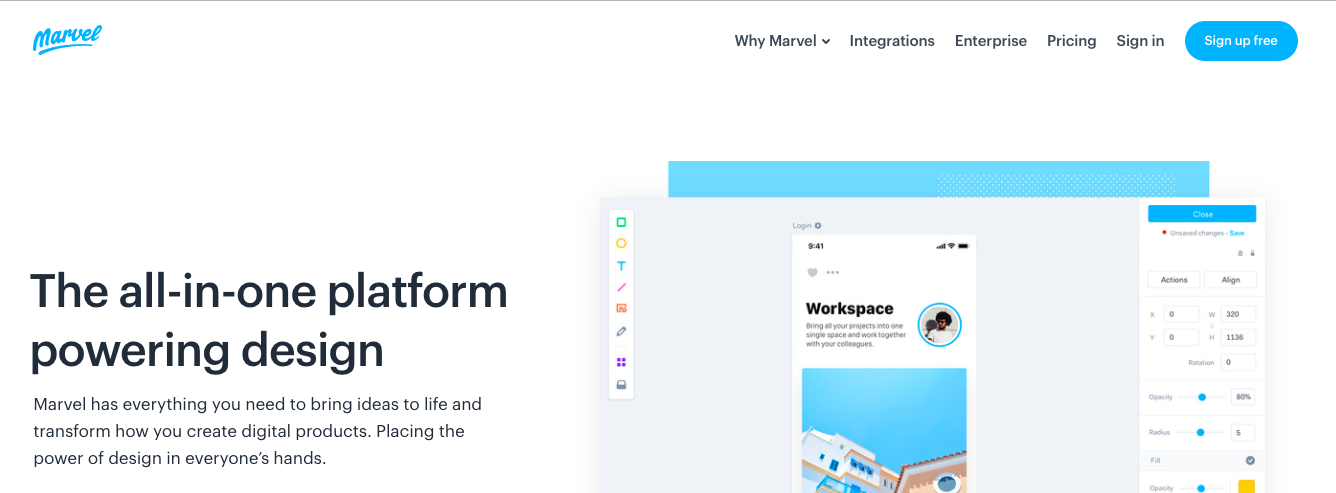Select the Pencil draw tool
The height and width of the screenshot is (493, 1336).
621,331
